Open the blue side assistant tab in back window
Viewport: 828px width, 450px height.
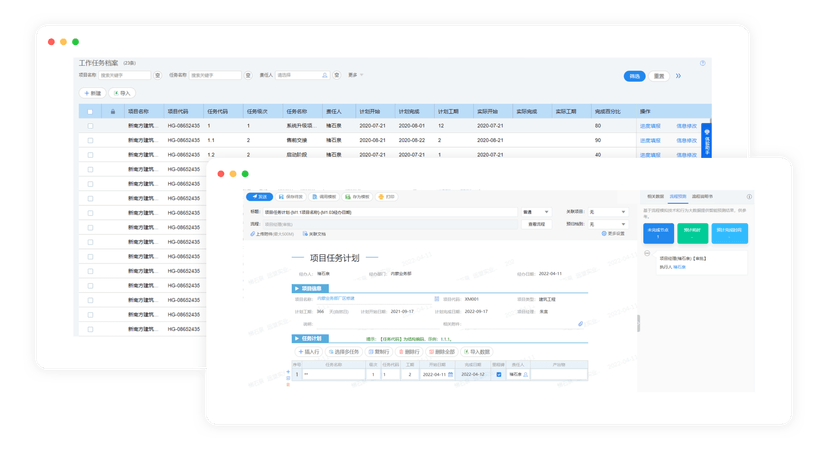click(x=707, y=140)
